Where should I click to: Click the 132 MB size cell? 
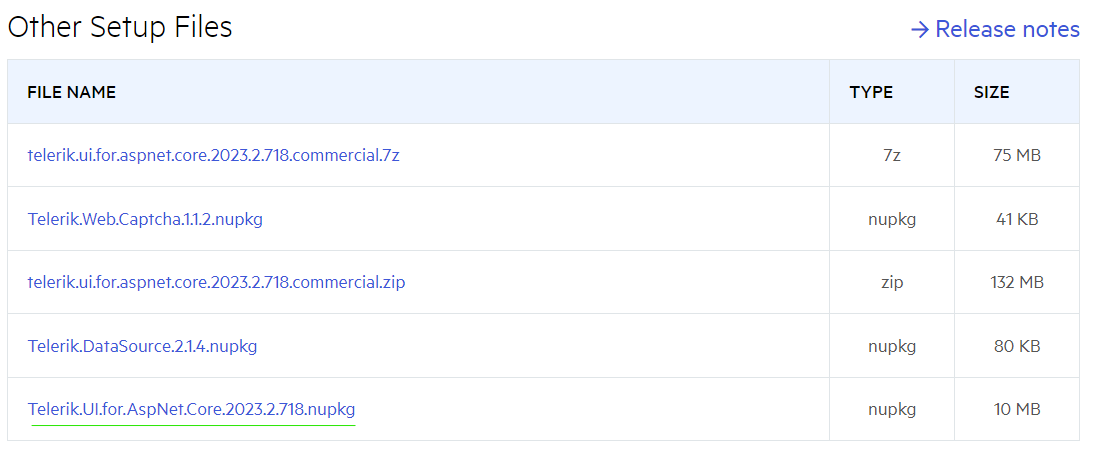(1017, 282)
